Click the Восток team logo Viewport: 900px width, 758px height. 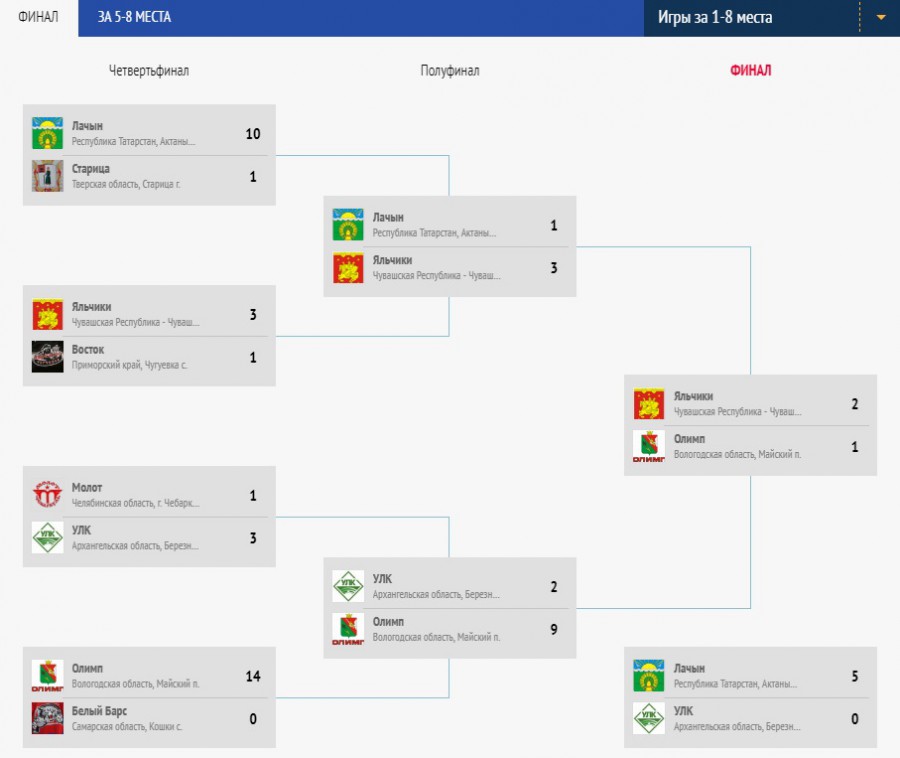coord(48,357)
